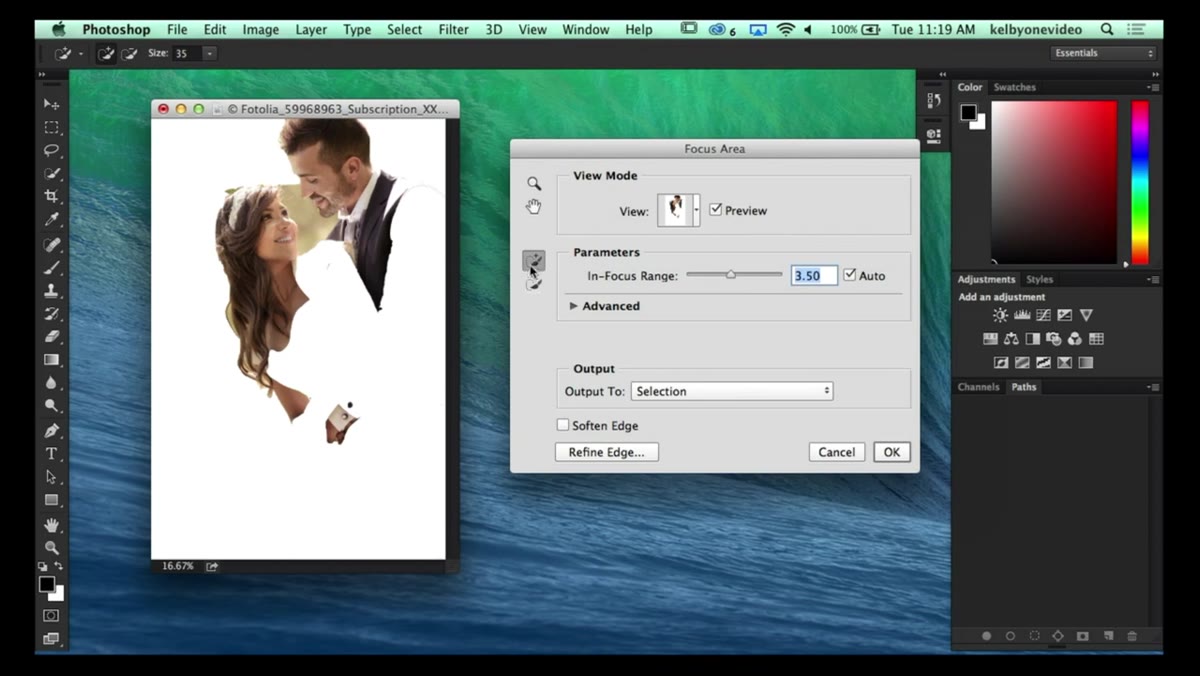Screen dimensions: 1200x676
Task: Open the View mode thumbnail dropdown
Action: tap(697, 210)
